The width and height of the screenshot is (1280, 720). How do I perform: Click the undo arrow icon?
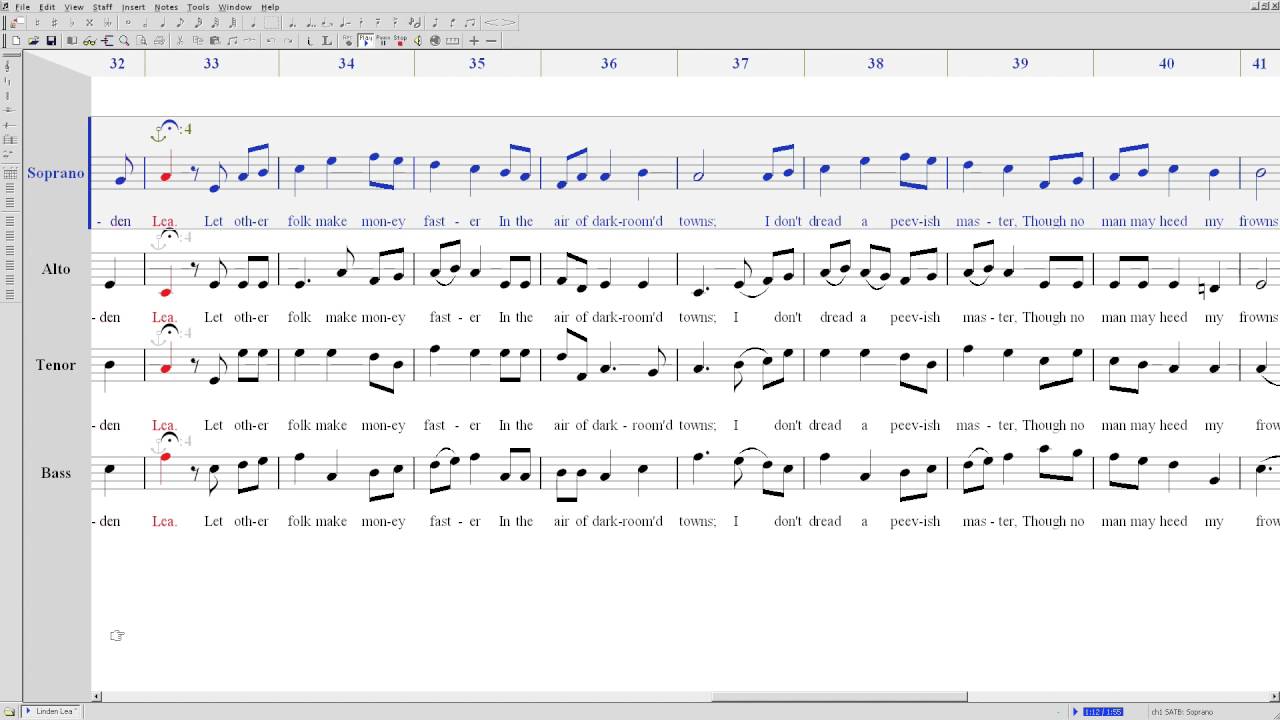(x=270, y=41)
